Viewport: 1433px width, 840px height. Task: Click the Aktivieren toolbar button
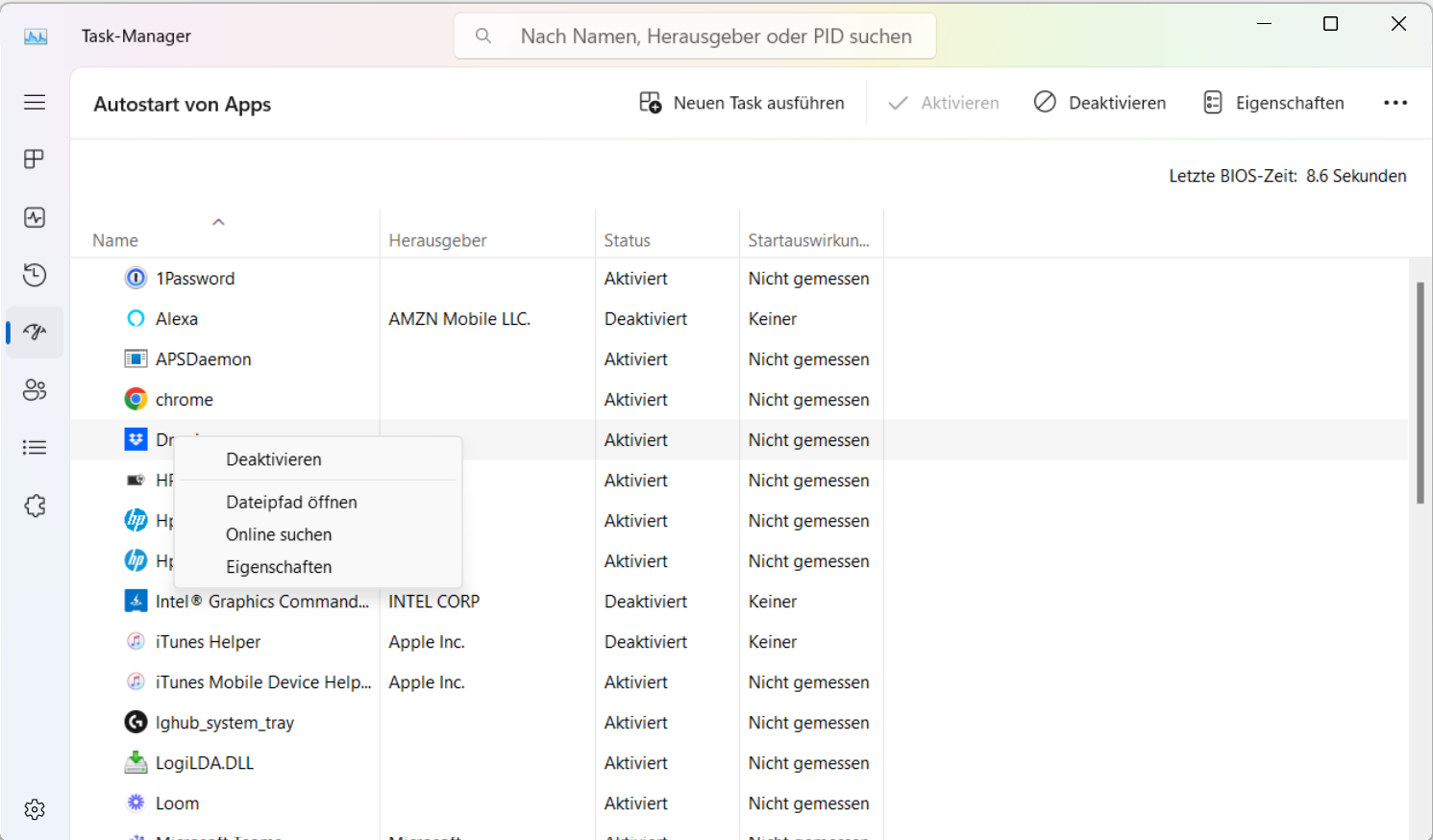click(944, 103)
